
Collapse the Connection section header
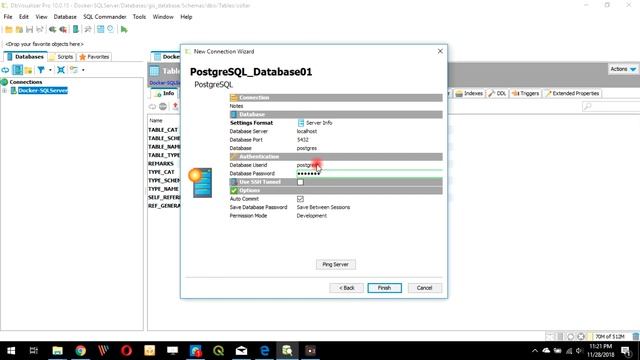pos(336,98)
